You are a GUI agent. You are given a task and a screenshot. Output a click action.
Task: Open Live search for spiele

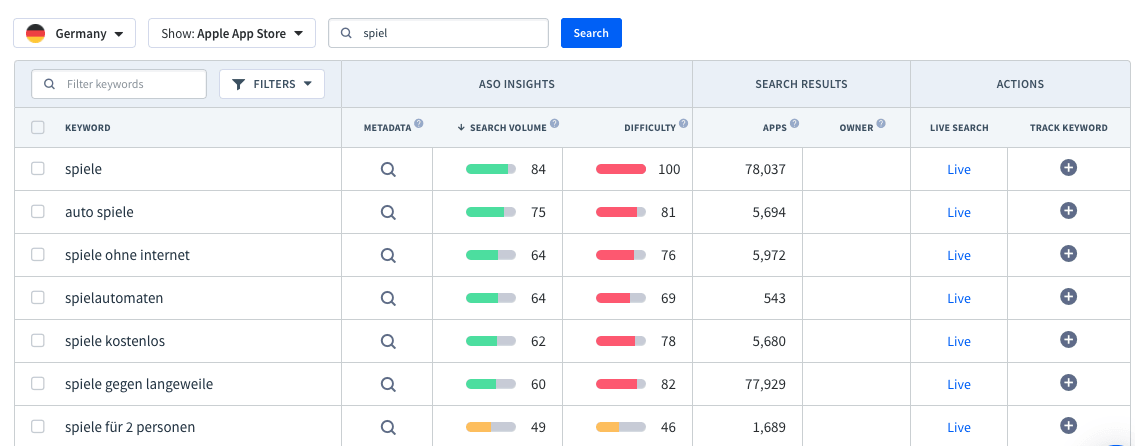coord(958,169)
